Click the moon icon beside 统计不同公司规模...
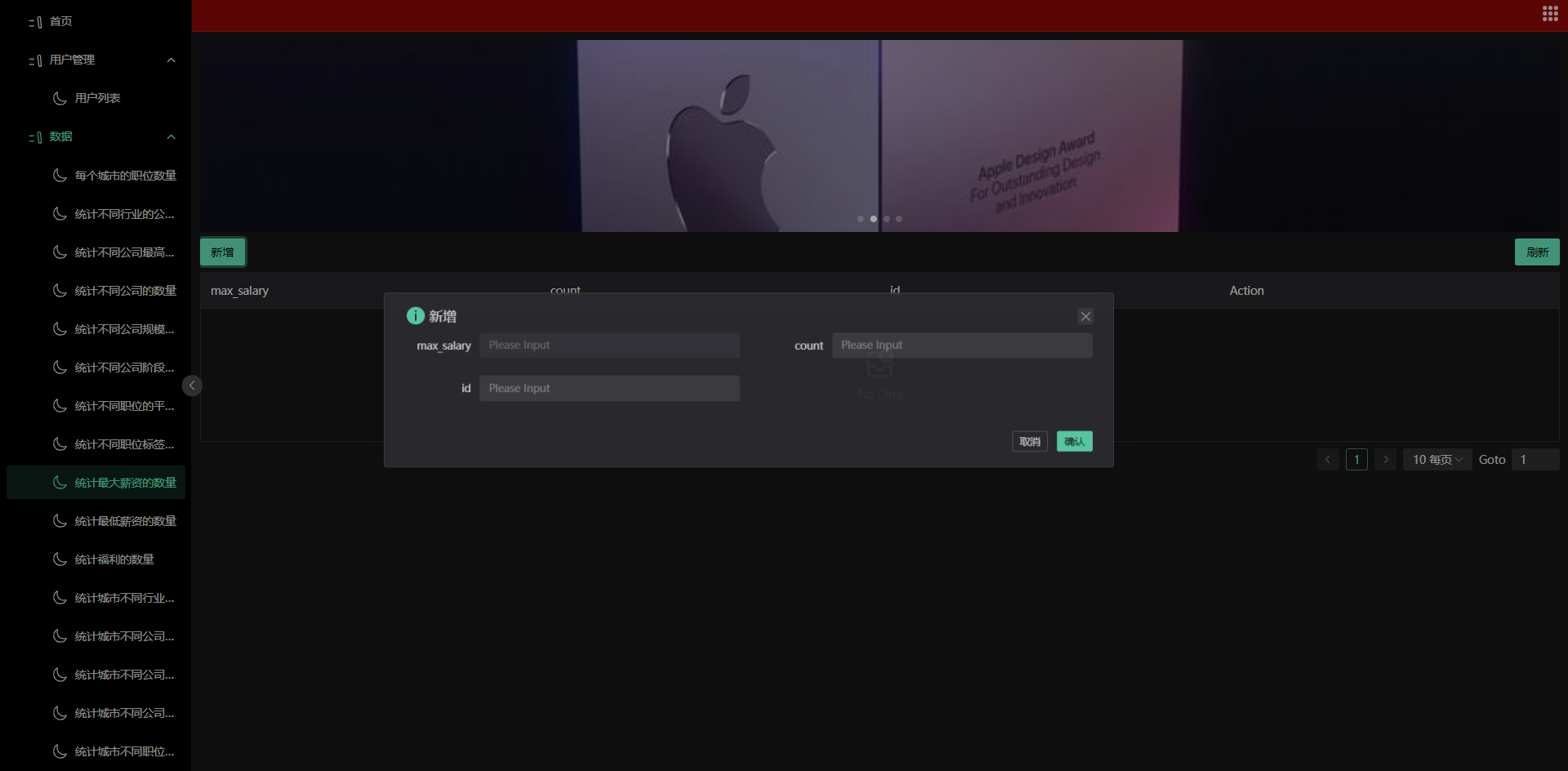1568x771 pixels. (60, 328)
